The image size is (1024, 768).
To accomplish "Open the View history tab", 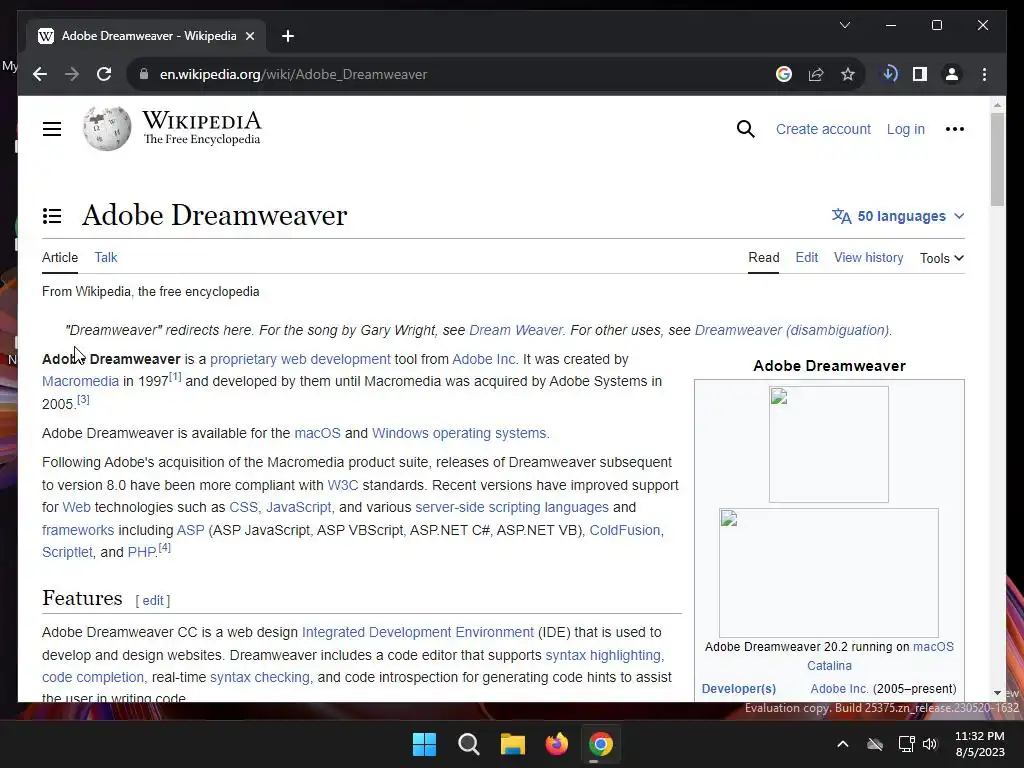I will (869, 257).
